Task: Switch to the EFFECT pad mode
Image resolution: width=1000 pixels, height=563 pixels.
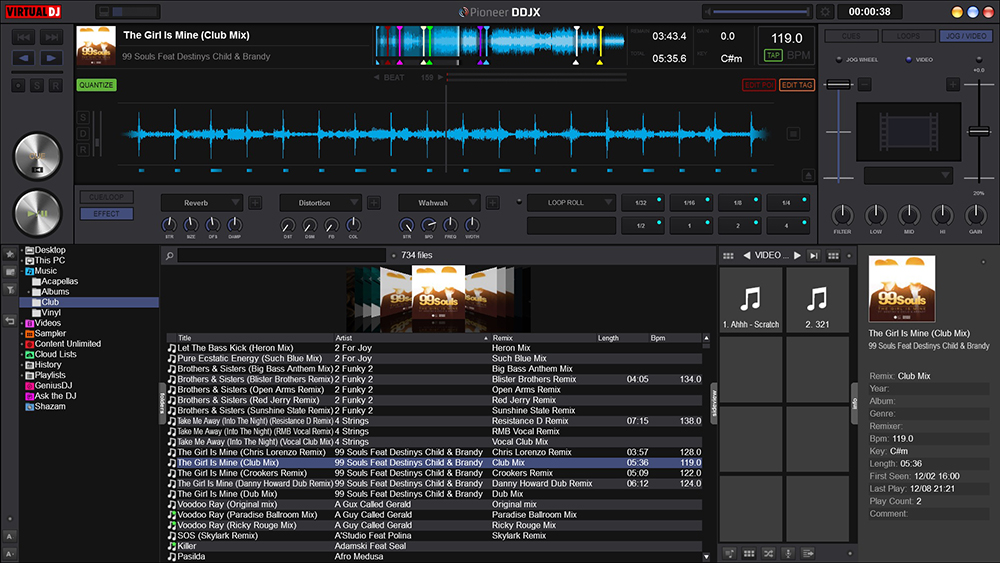Action: [107, 214]
